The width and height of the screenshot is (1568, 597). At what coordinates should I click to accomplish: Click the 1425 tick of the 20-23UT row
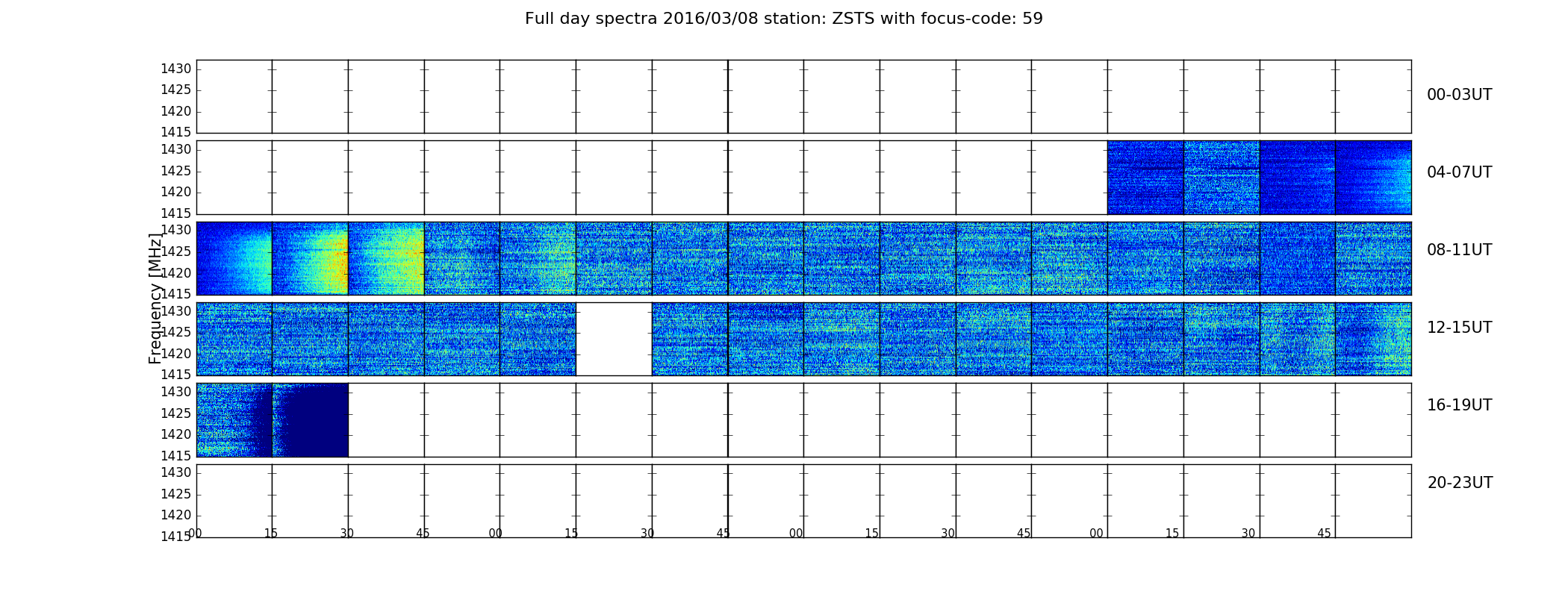[x=176, y=495]
